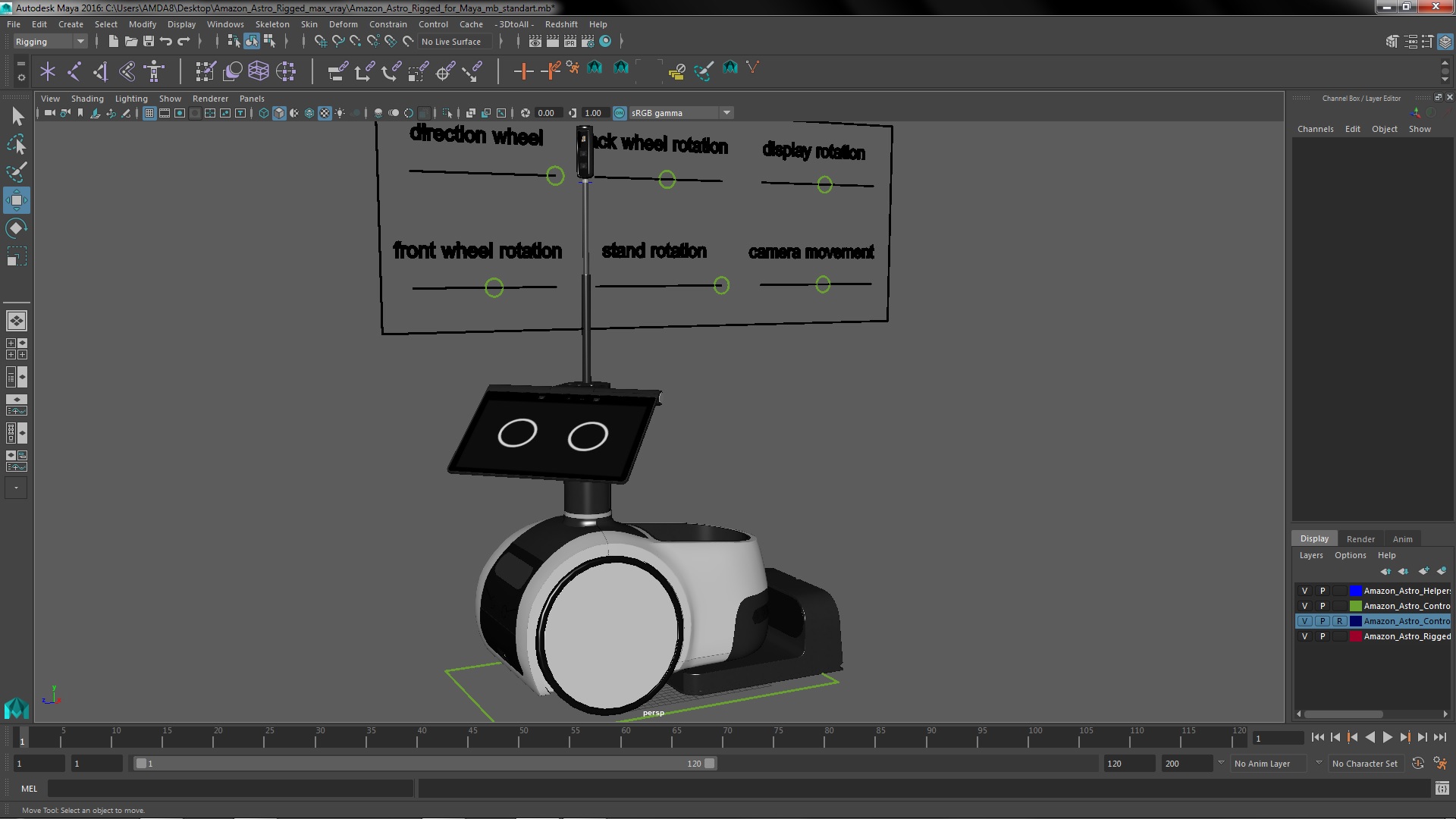Click the Create new layer icon
This screenshot has height=819, width=1456.
pyautogui.click(x=1424, y=571)
